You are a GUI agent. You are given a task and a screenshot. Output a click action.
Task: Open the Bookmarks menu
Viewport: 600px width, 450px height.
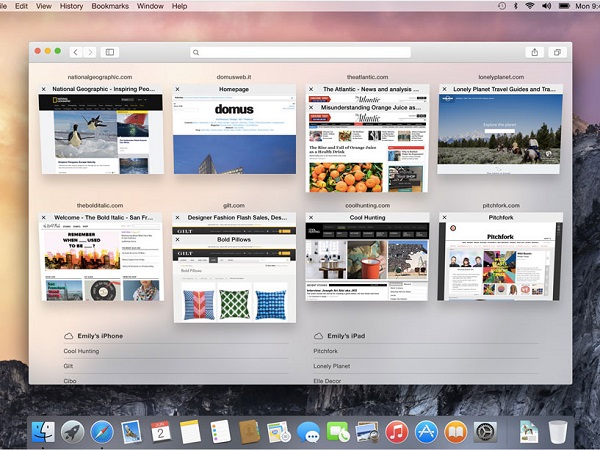110,6
